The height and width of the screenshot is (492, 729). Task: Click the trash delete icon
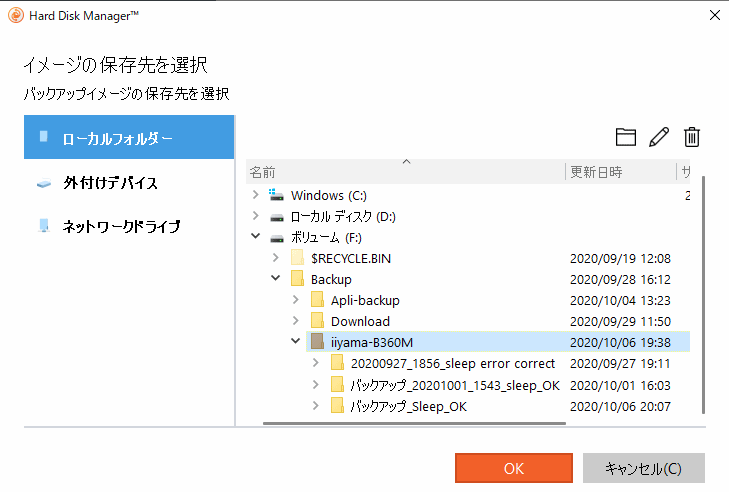[x=691, y=138]
